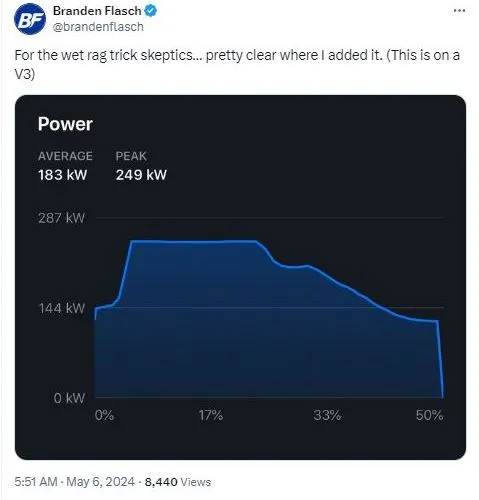
Task: Click the blue verified badge
Action: [151, 11]
